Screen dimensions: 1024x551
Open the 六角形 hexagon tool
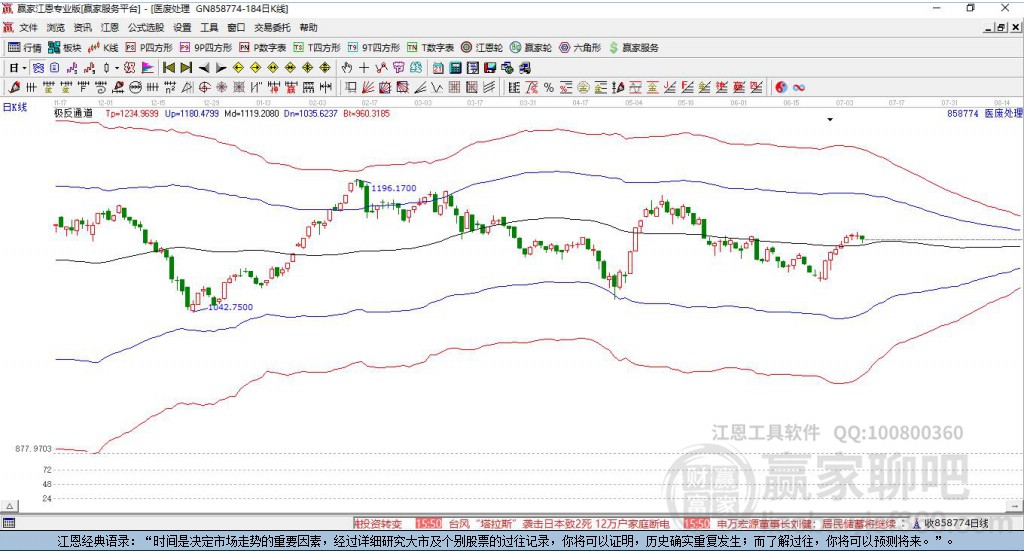pyautogui.click(x=580, y=48)
